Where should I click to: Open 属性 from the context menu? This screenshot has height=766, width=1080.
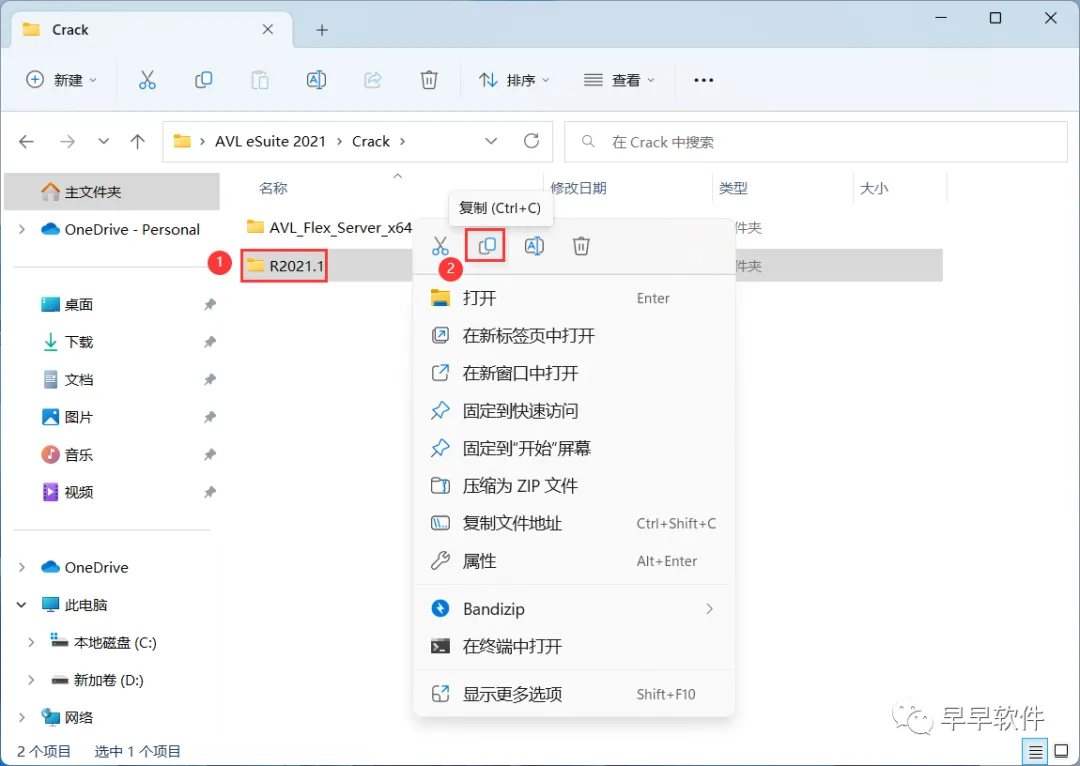[573, 561]
